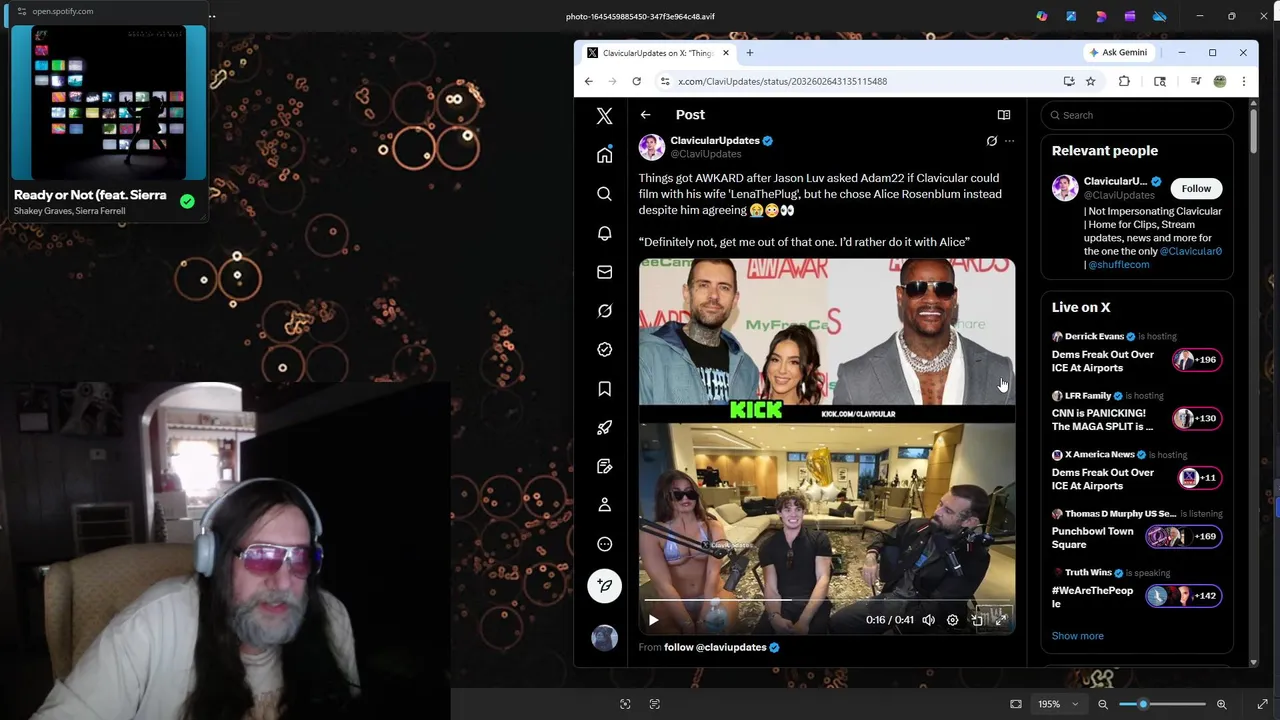Click Grok explain icon on the post

pyautogui.click(x=991, y=141)
